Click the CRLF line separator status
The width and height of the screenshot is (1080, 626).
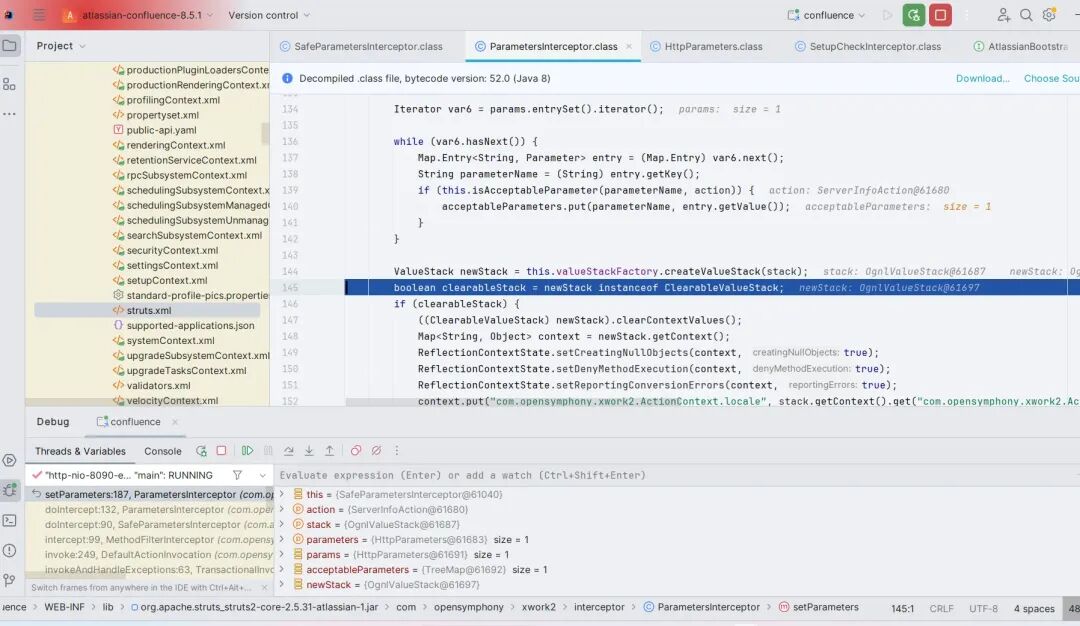coord(941,608)
